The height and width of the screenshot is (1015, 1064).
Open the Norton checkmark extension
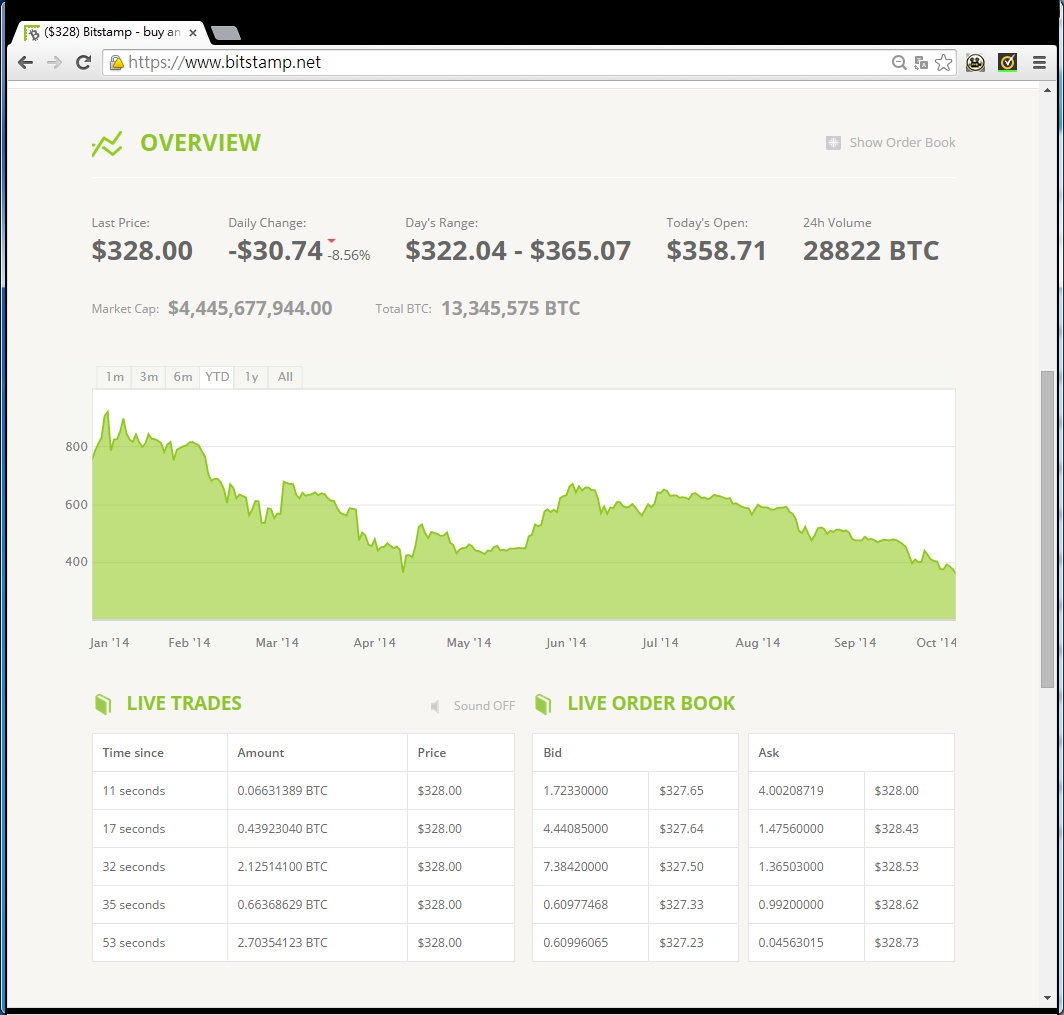[x=1008, y=62]
